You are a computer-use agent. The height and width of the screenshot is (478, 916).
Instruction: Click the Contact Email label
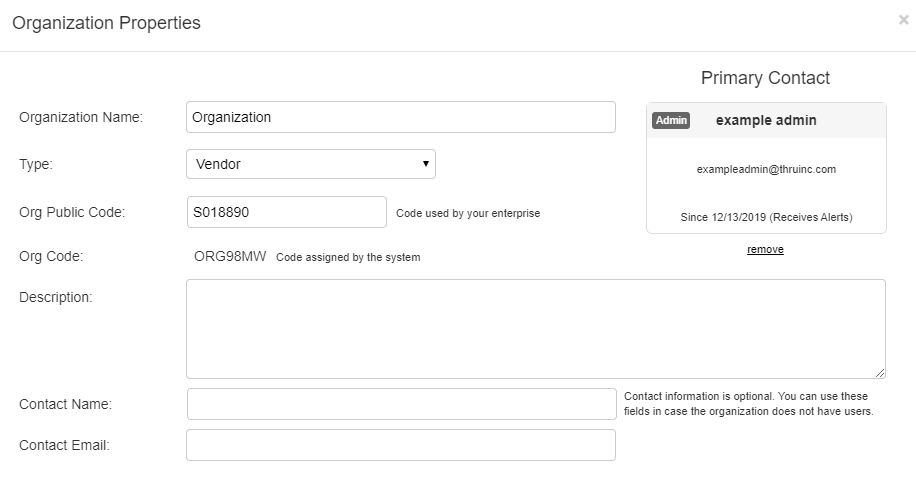click(64, 445)
